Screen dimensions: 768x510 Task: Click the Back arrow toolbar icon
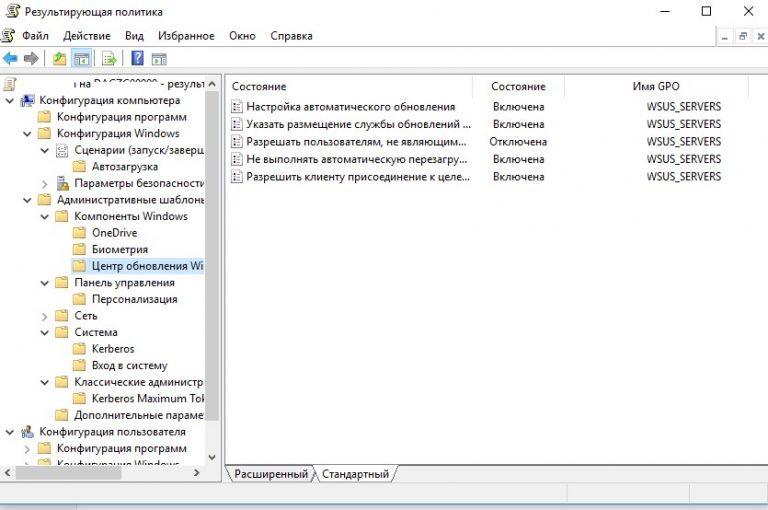10,58
